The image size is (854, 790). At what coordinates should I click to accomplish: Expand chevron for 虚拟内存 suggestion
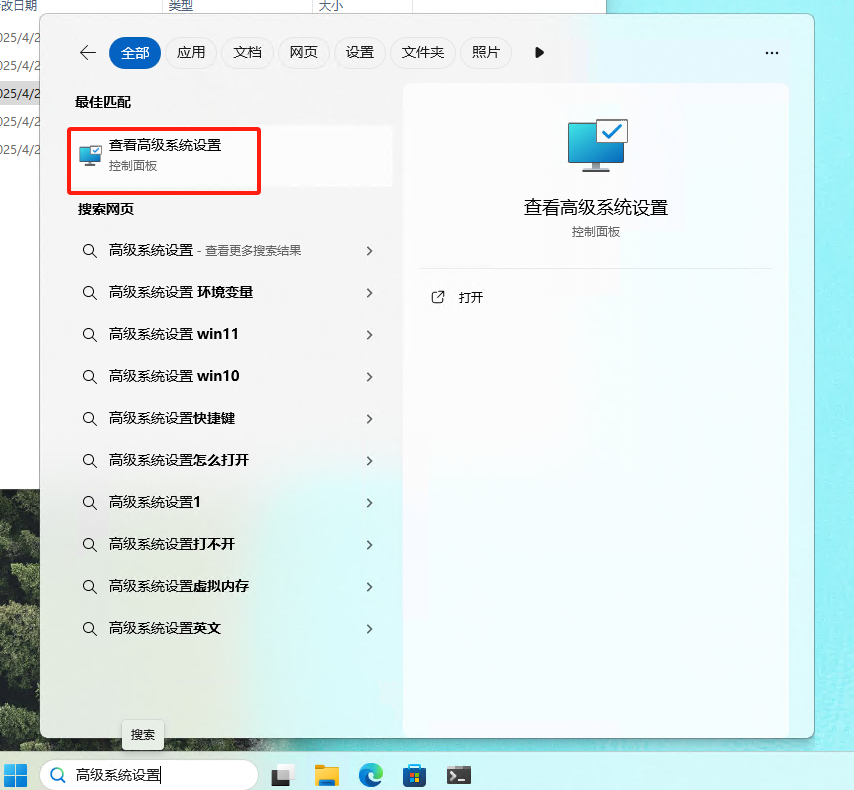coord(369,586)
